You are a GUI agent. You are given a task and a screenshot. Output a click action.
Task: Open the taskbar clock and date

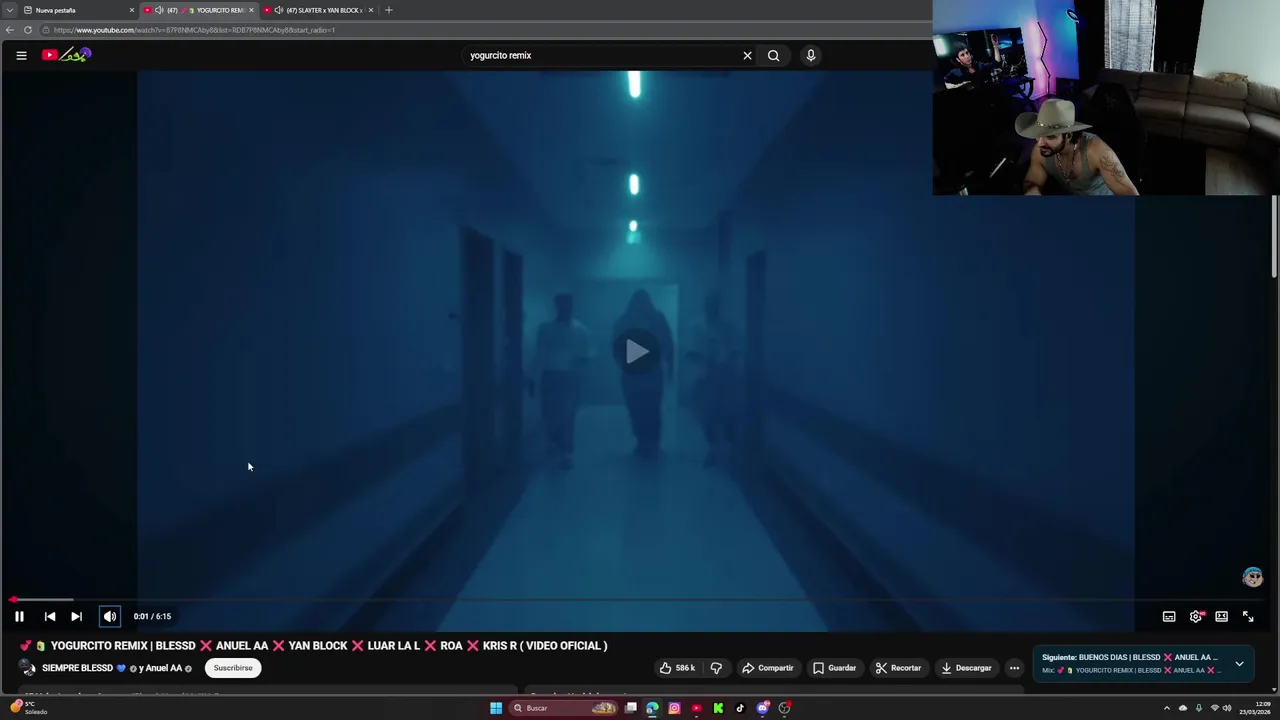pos(1254,708)
